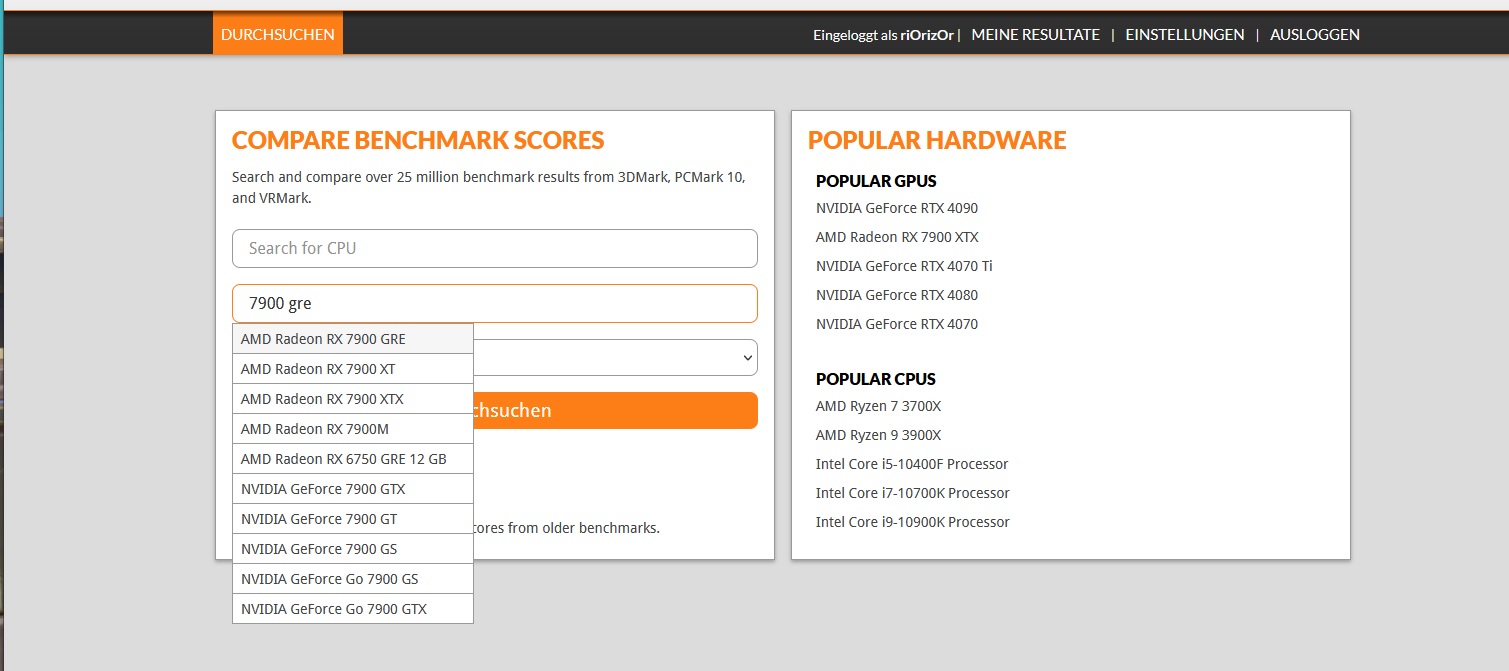Open Intel Core i7-10700K Processor link
Image resolution: width=1509 pixels, height=671 pixels.
tap(913, 493)
